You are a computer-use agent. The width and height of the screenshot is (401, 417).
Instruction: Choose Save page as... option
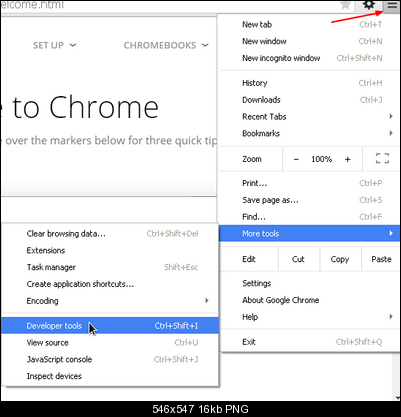click(x=309, y=200)
